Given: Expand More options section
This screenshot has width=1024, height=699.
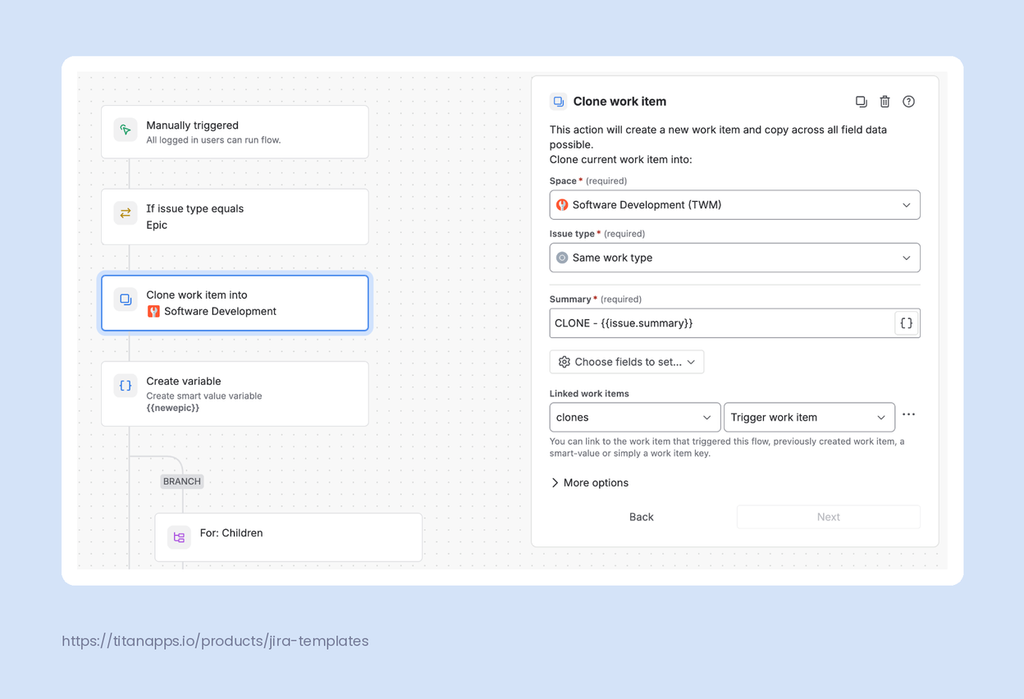Looking at the screenshot, I should (x=590, y=483).
